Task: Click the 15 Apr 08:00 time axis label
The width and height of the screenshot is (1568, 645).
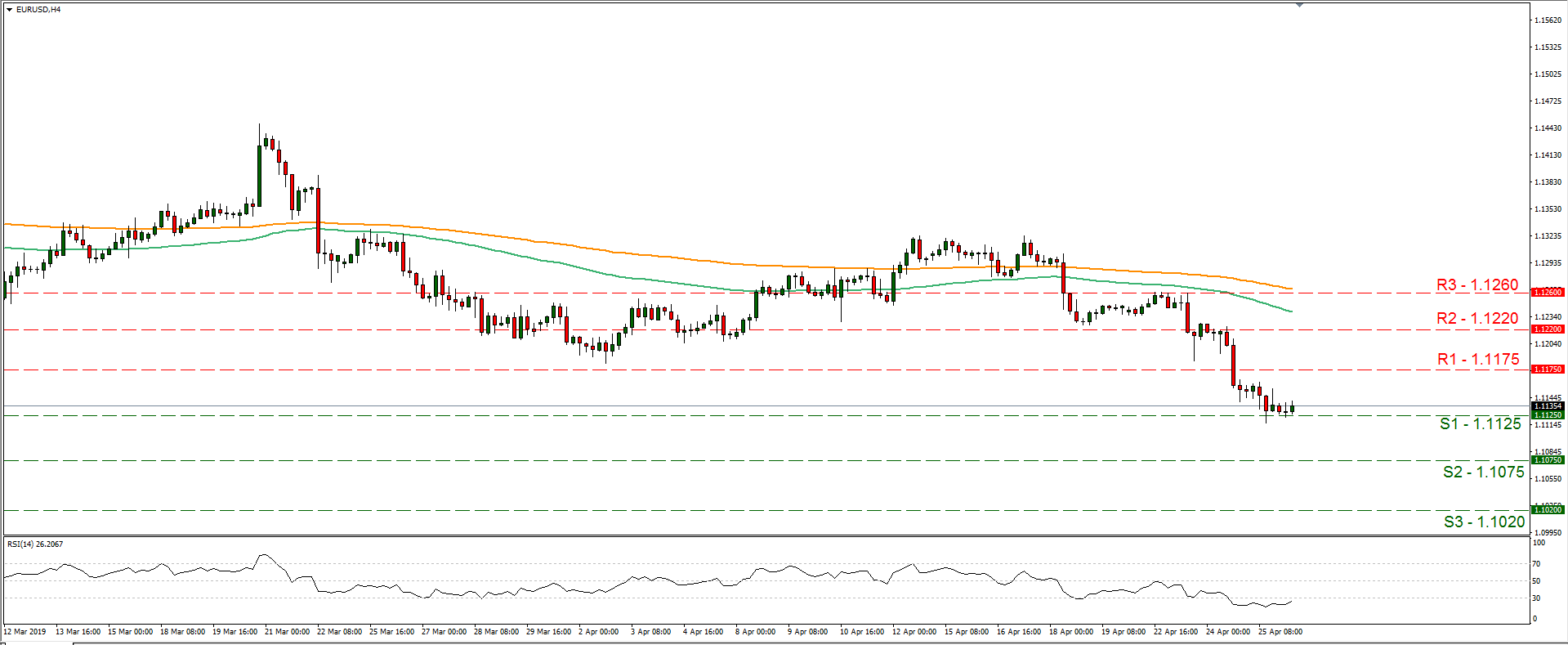Action: [x=967, y=632]
